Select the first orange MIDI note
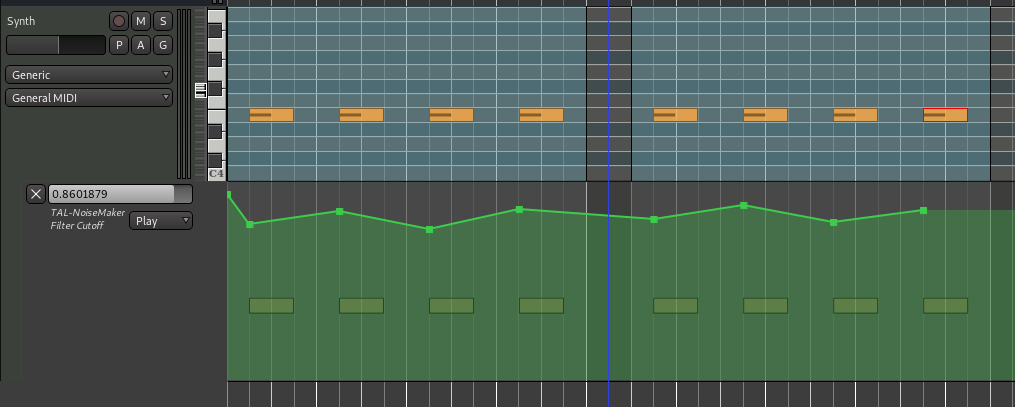The image size is (1015, 407). coord(271,115)
